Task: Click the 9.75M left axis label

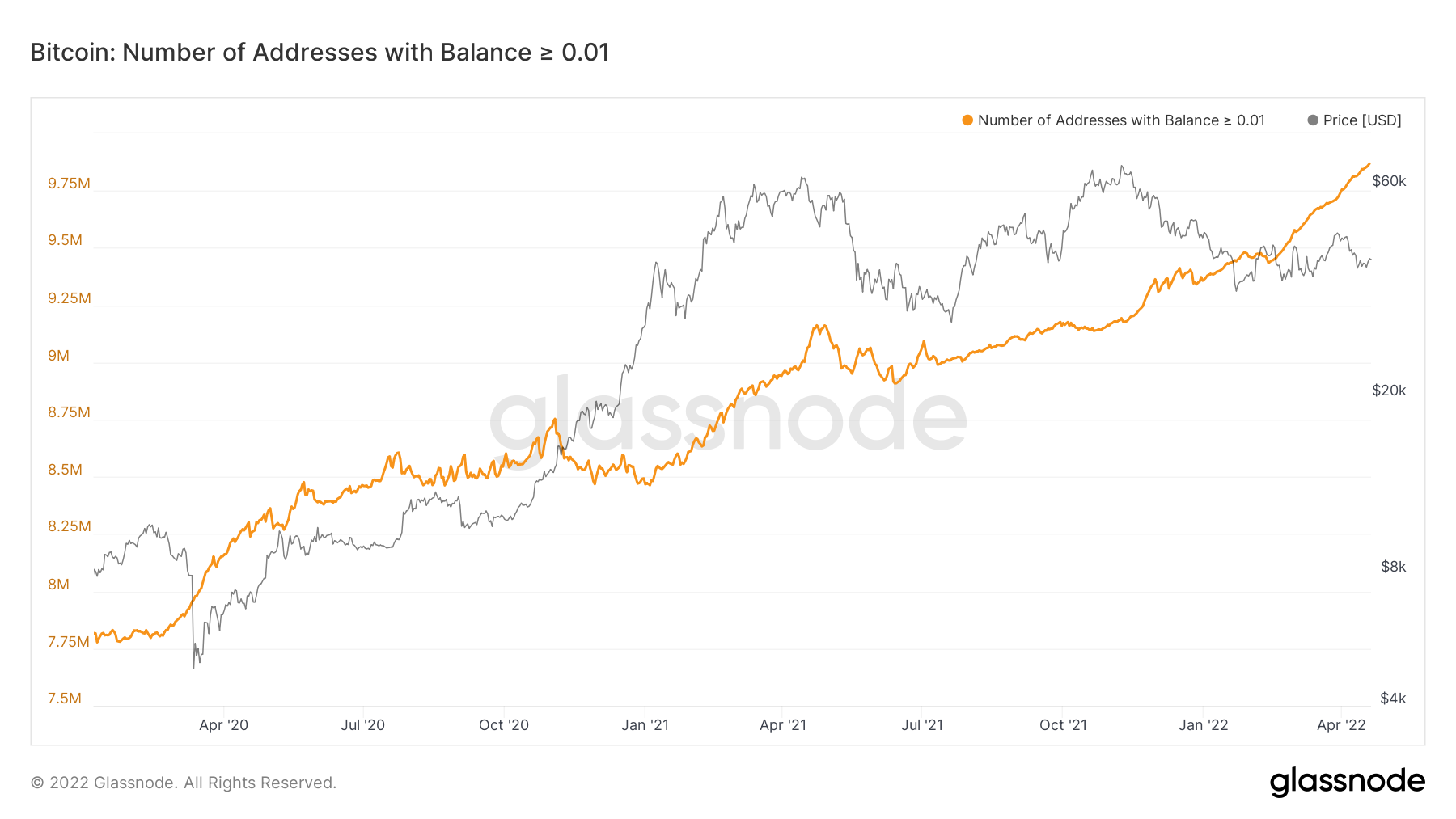Action: click(x=69, y=184)
